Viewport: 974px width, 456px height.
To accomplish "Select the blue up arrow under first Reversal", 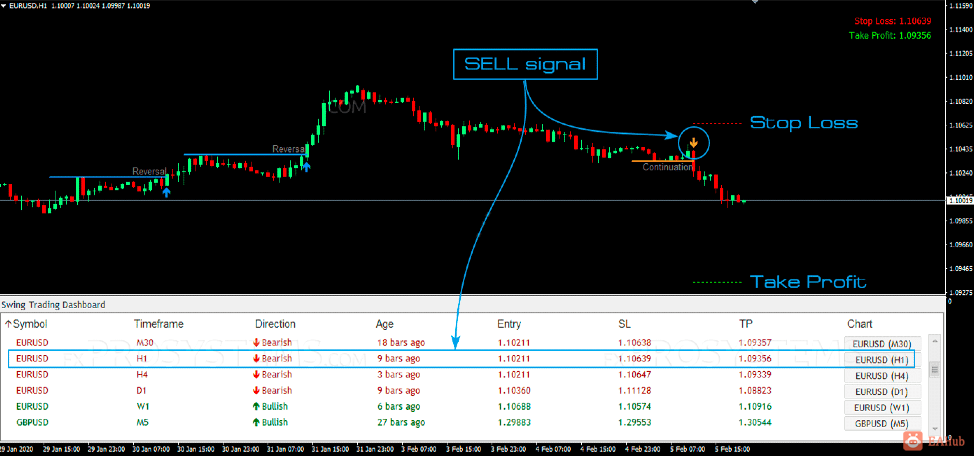I will point(166,193).
